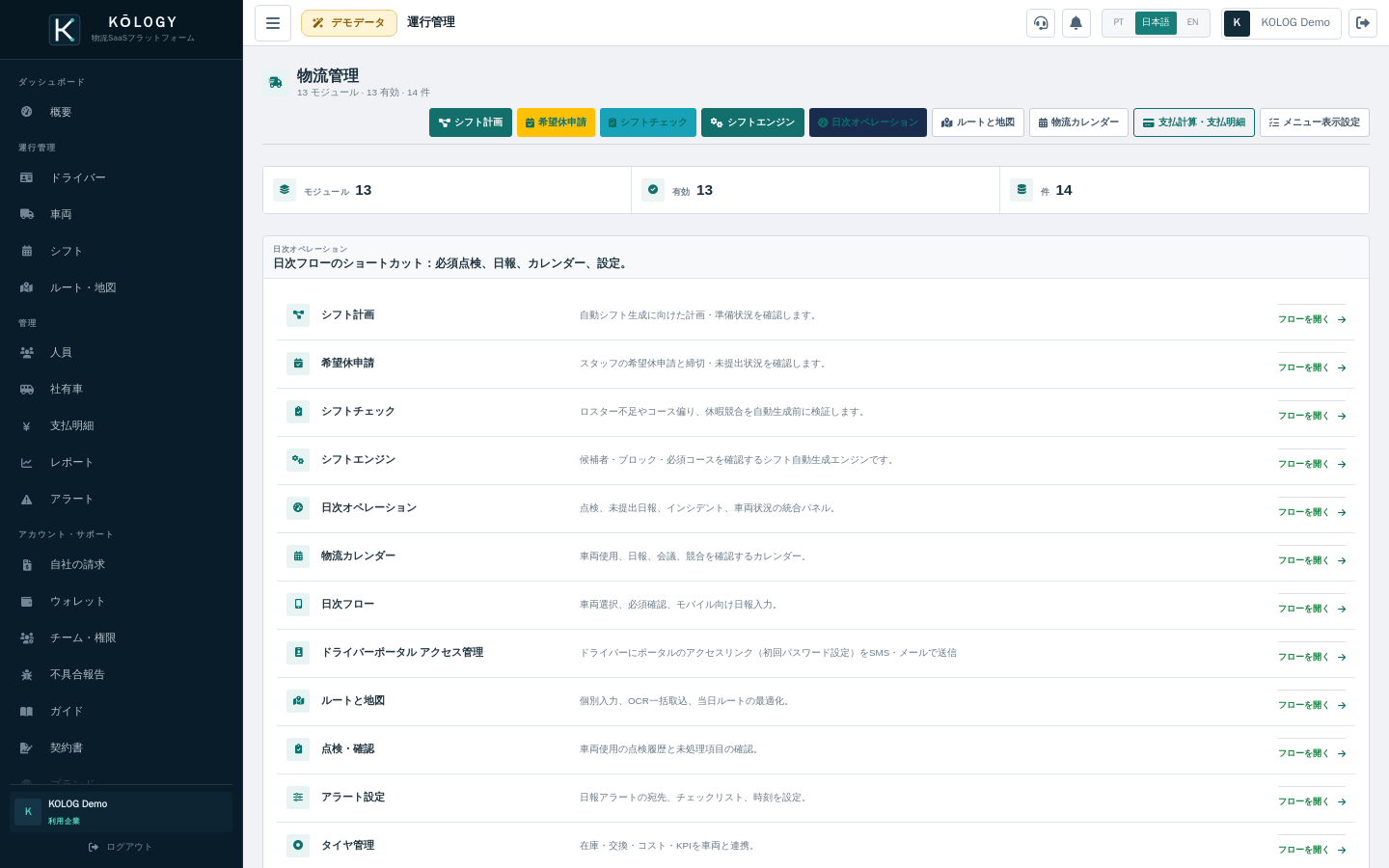The width and height of the screenshot is (1389, 868).
Task: Open the notifications bell
Action: click(1076, 23)
